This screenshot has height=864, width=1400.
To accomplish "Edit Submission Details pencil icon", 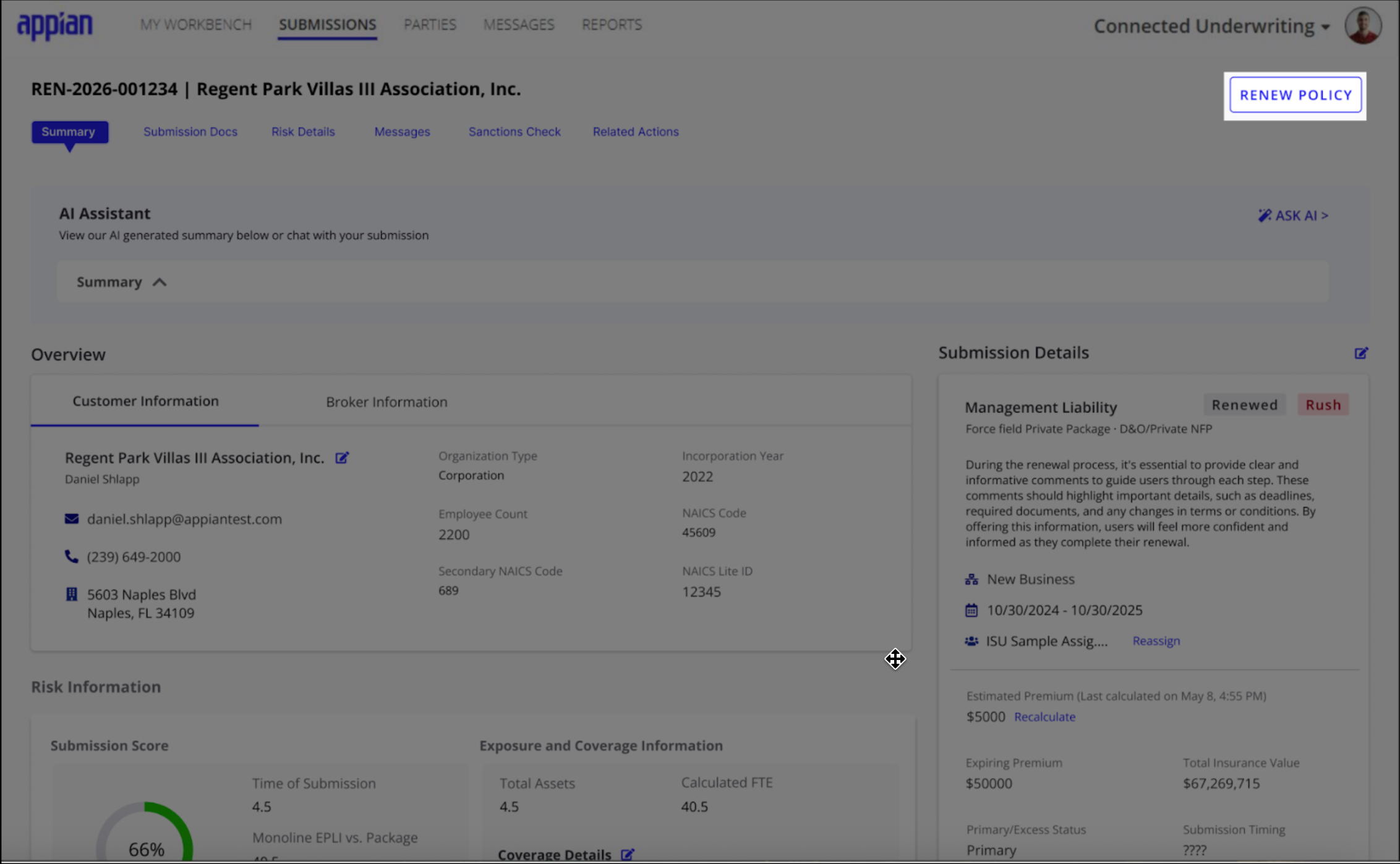I will coord(1361,353).
